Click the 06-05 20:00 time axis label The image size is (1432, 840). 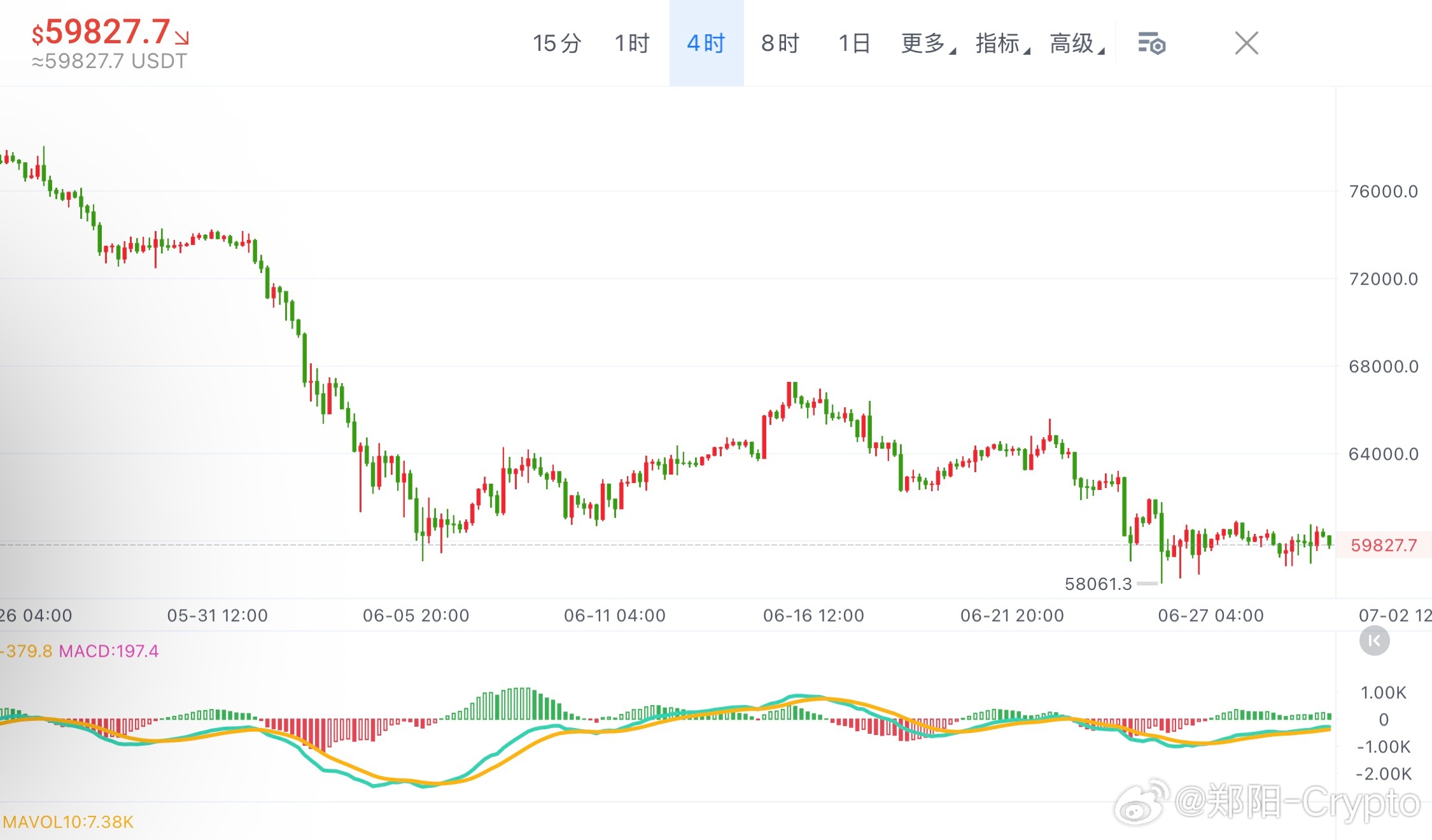416,615
